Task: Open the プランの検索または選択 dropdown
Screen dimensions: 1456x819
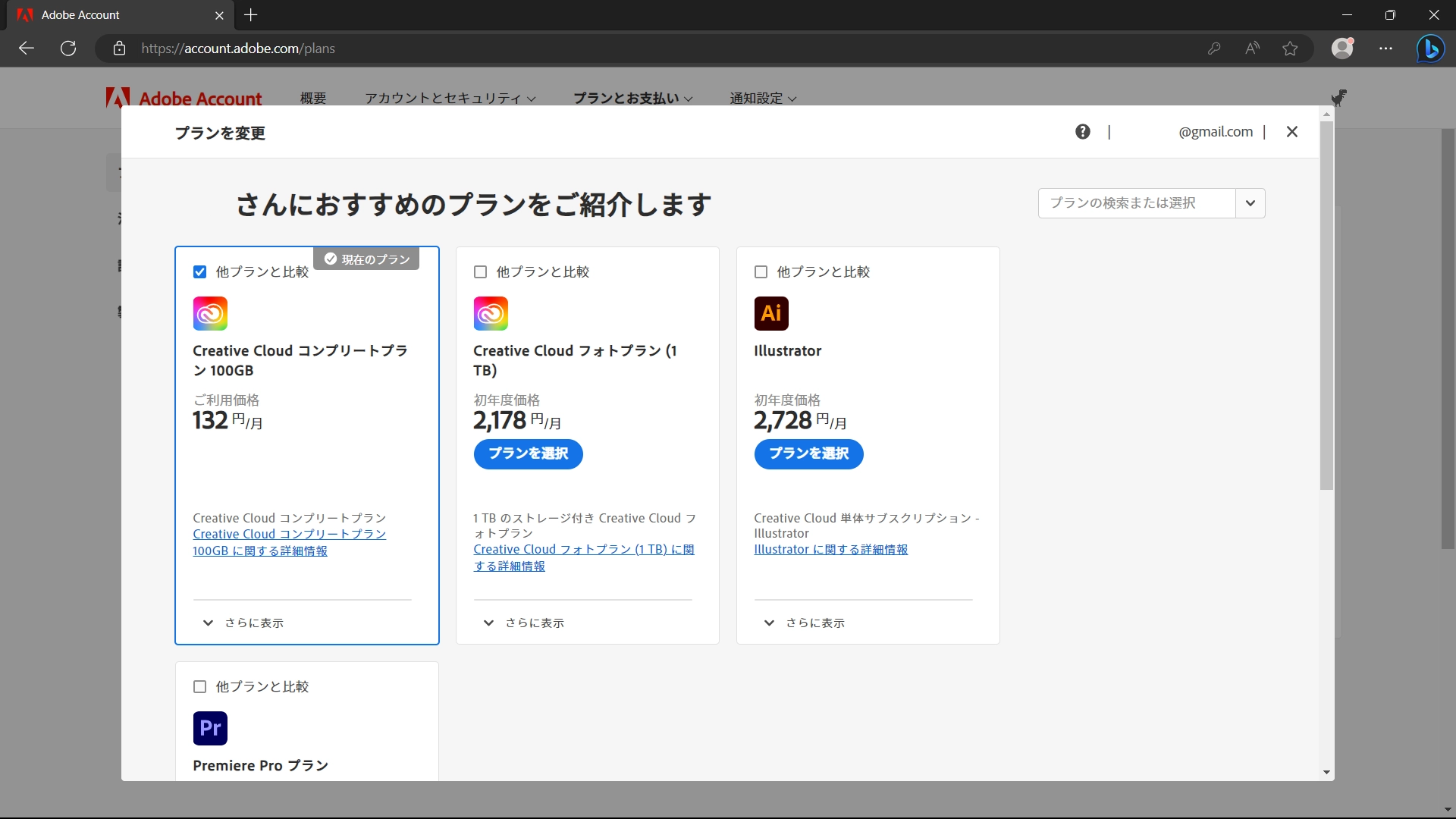Action: coord(1250,202)
